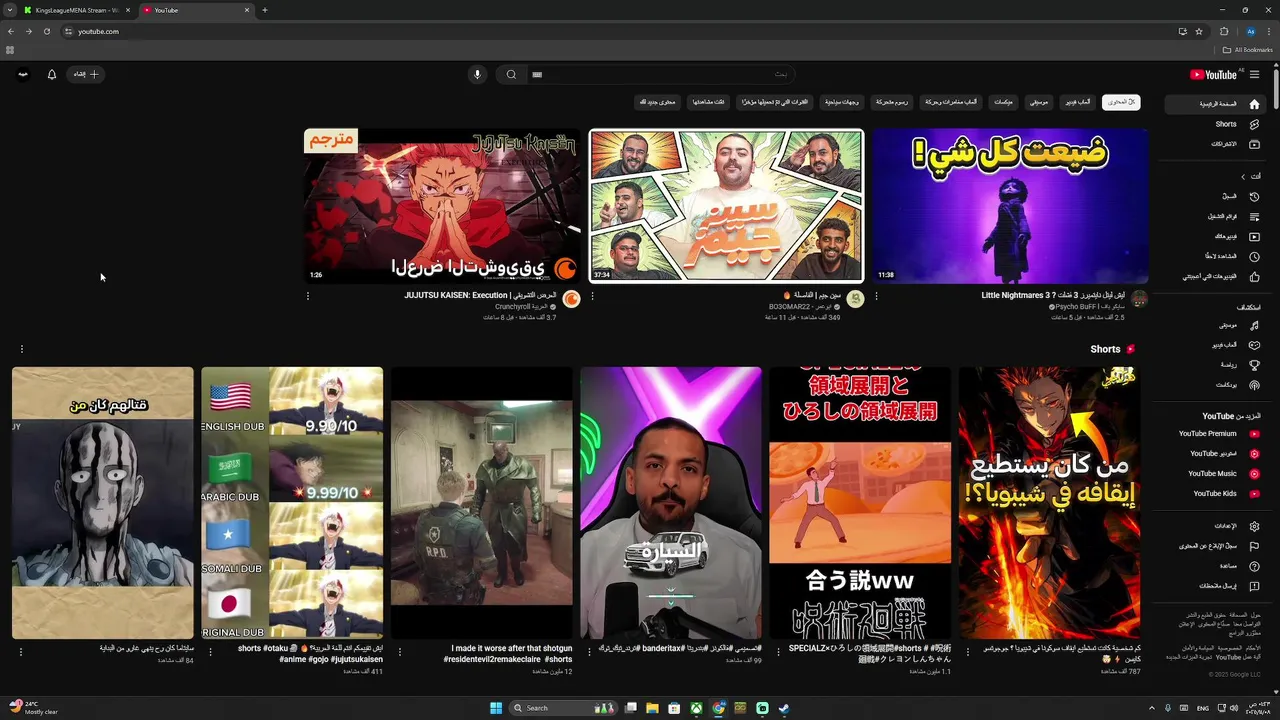Click the Windows Start button

click(496, 708)
